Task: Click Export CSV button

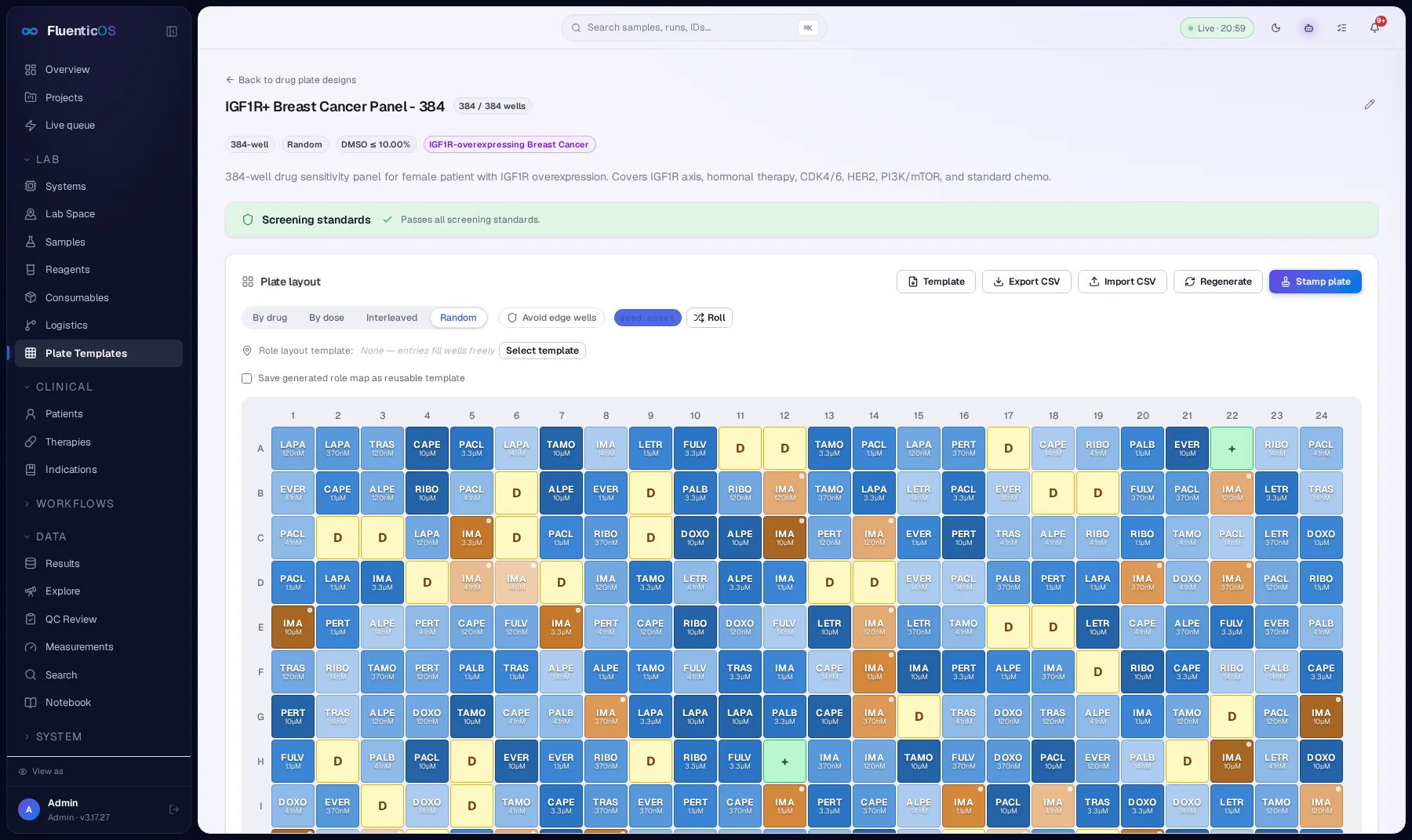Action: [x=1026, y=282]
